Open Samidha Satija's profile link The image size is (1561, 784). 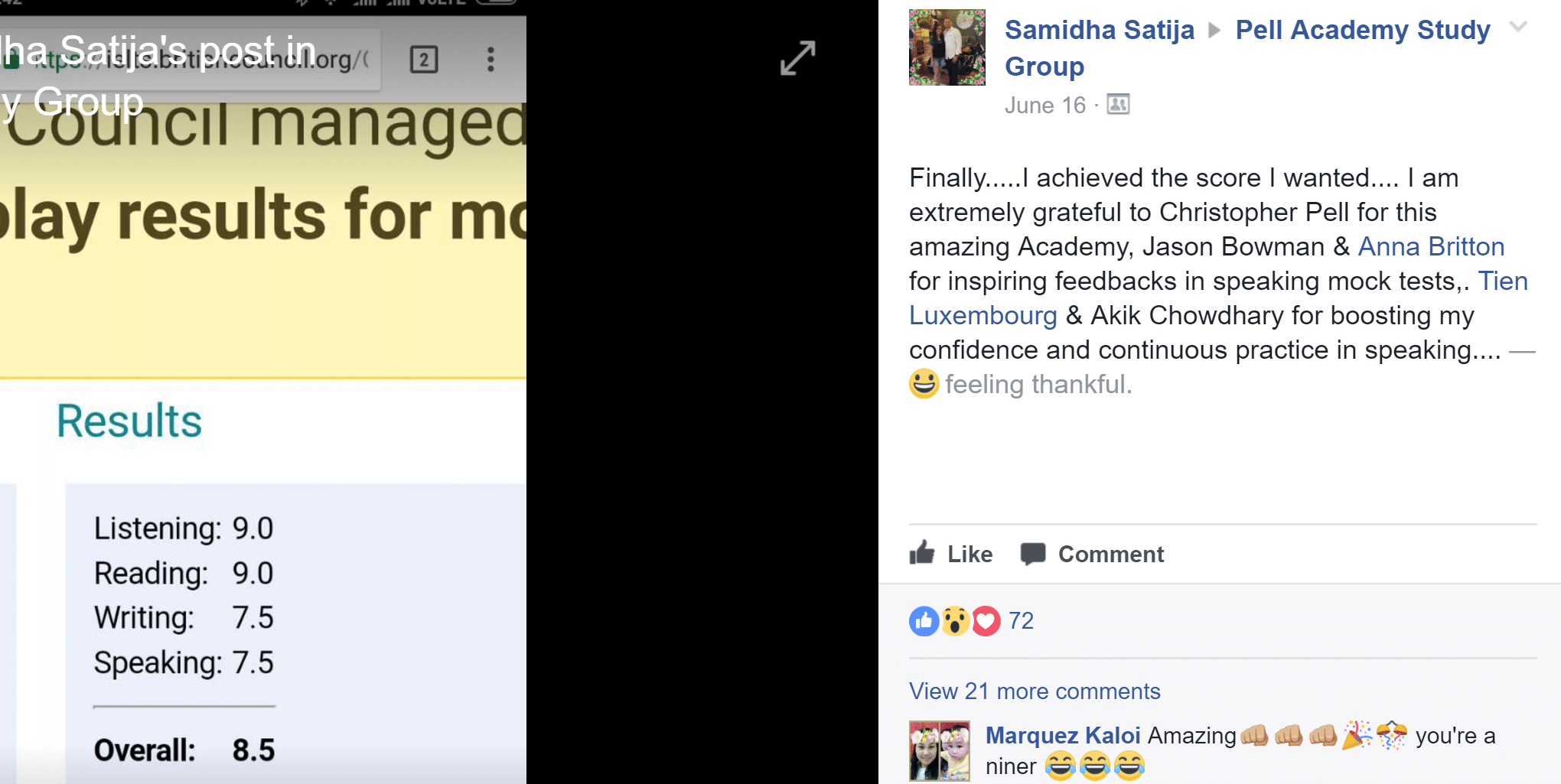[x=1099, y=31]
